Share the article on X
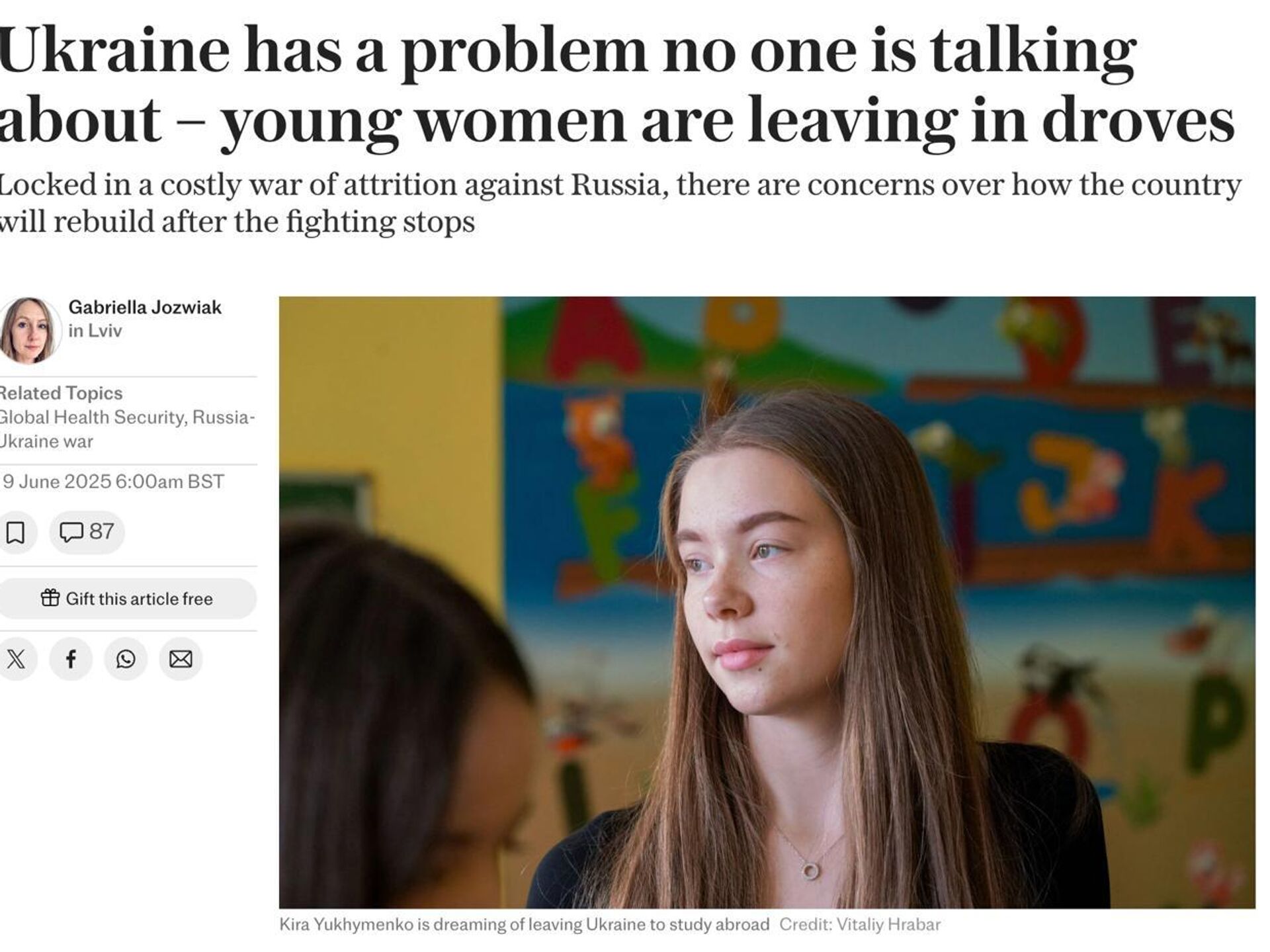This screenshot has width=1270, height=952. pyautogui.click(x=16, y=659)
